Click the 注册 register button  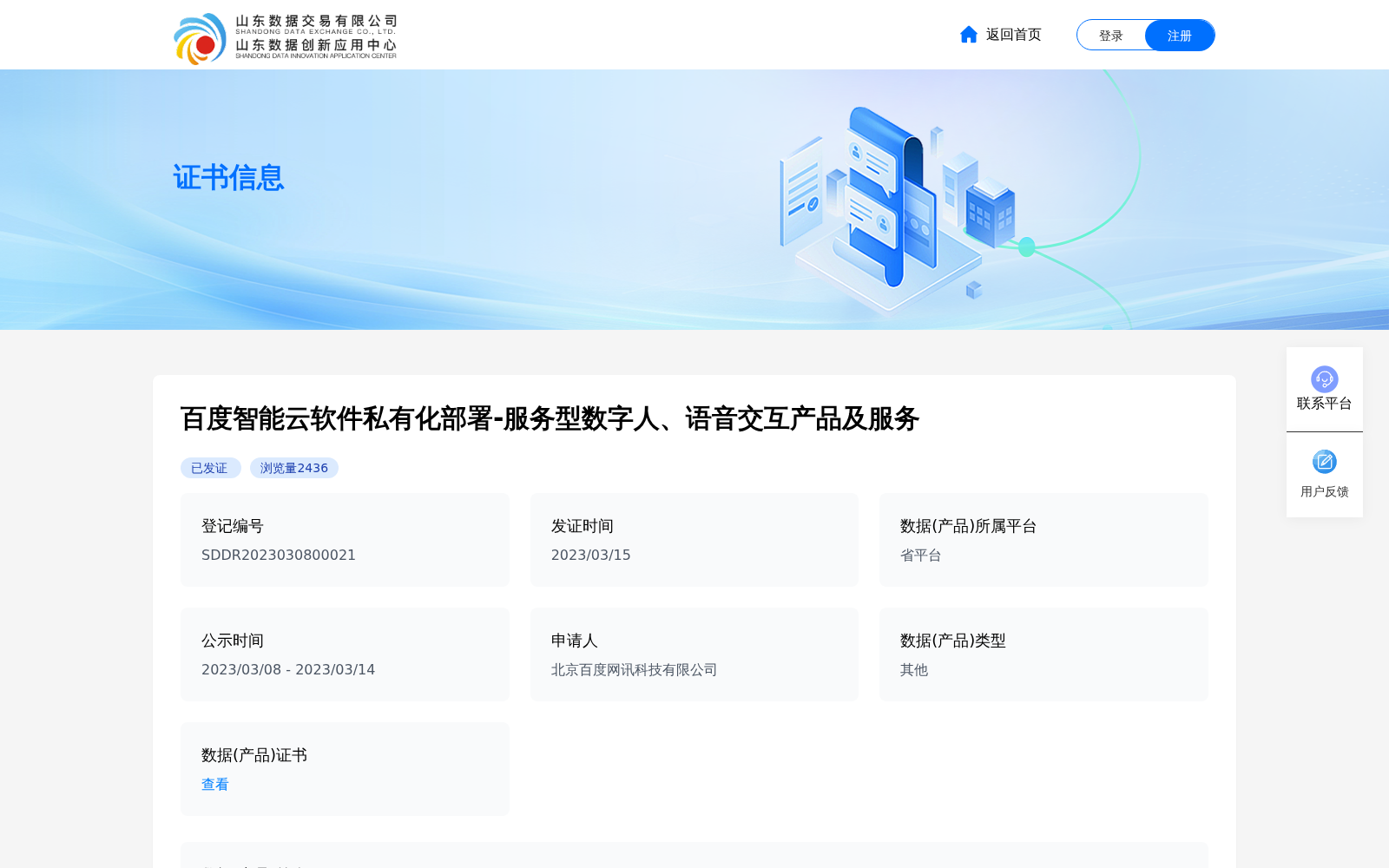[1180, 36]
